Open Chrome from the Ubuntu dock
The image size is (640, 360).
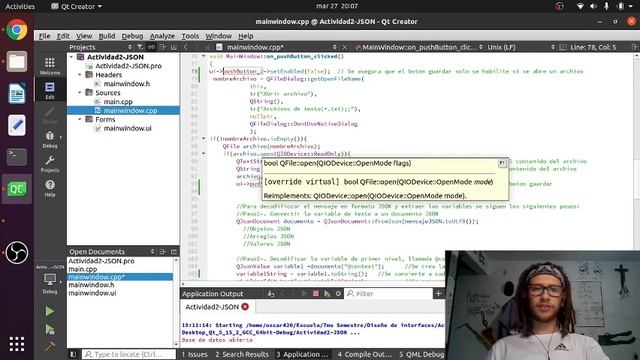pos(17,30)
